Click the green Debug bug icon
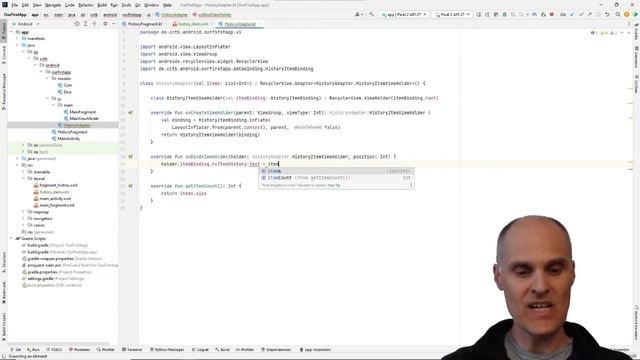The height and width of the screenshot is (360, 640). click(x=504, y=14)
